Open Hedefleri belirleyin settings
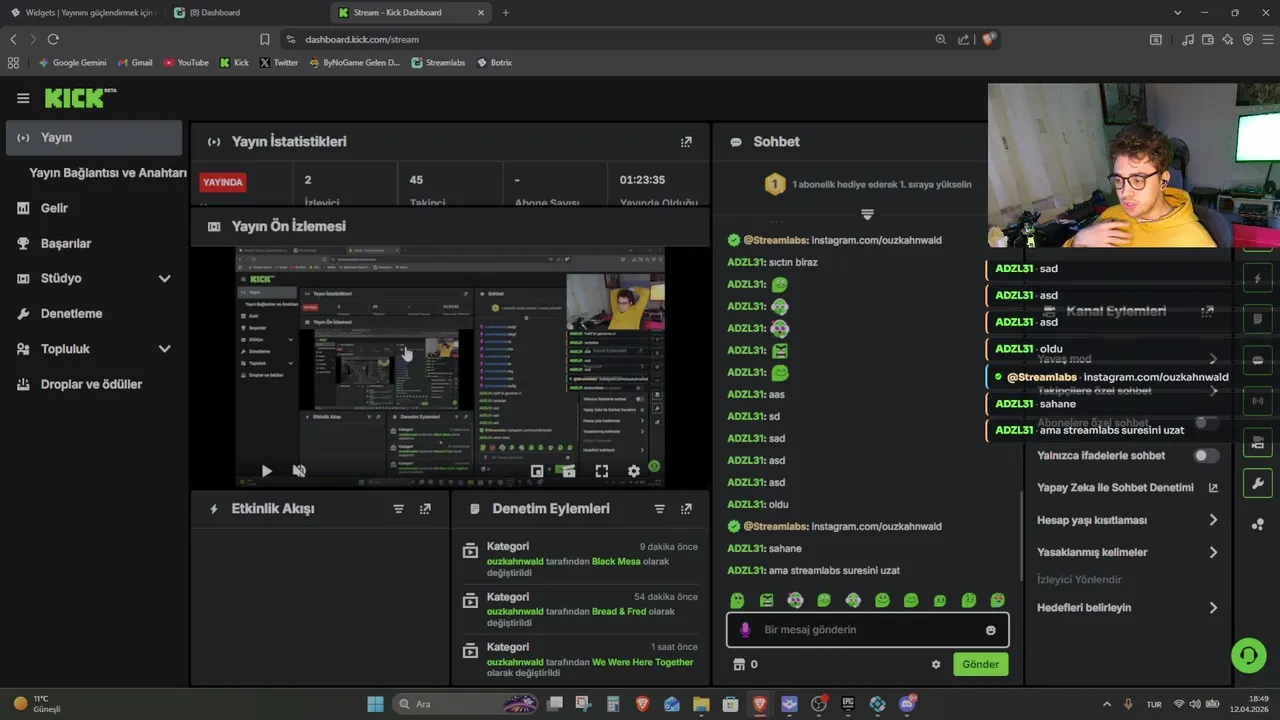The width and height of the screenshot is (1280, 720). point(1128,607)
